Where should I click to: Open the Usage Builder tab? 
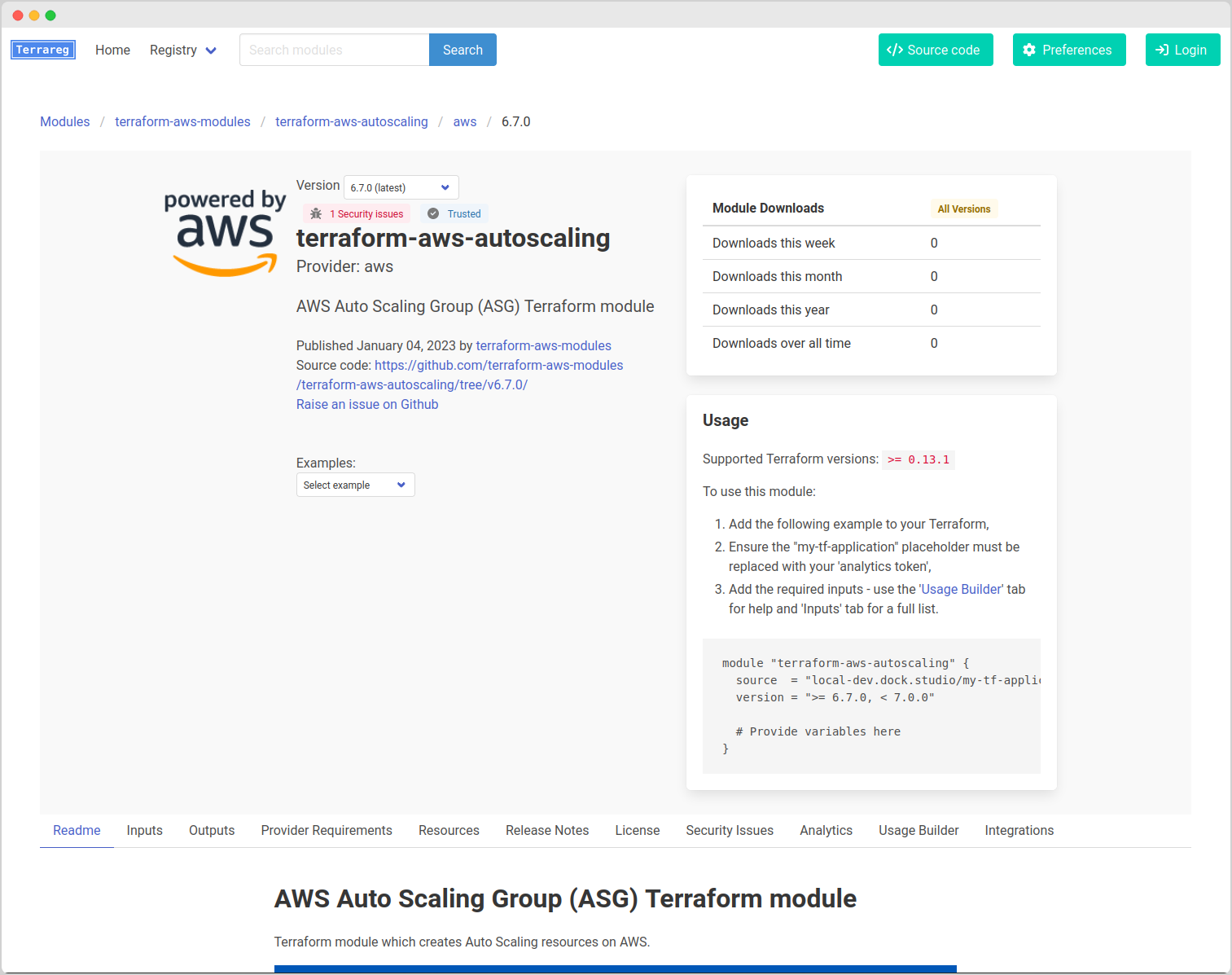[919, 830]
